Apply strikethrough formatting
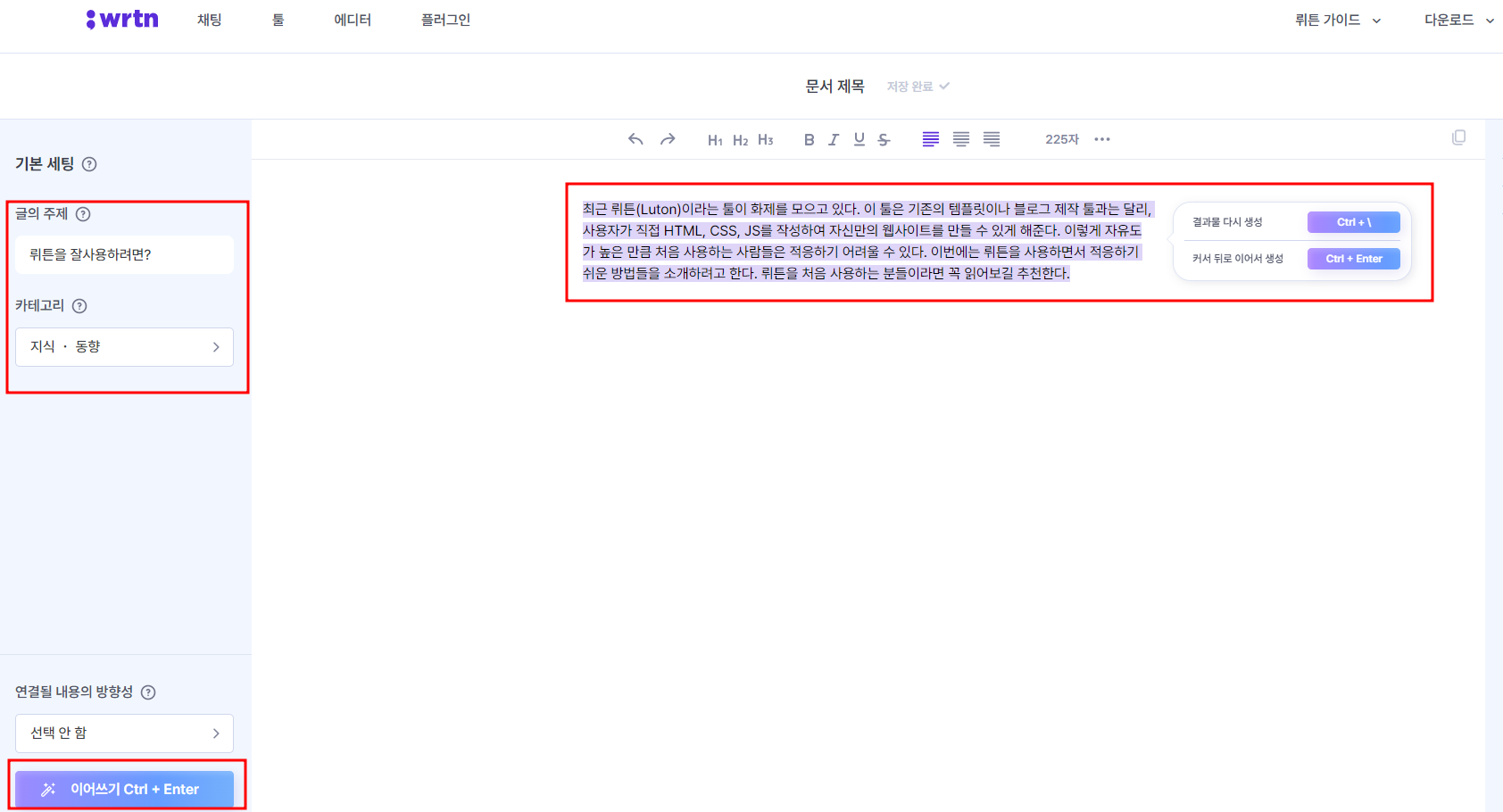 coord(883,139)
